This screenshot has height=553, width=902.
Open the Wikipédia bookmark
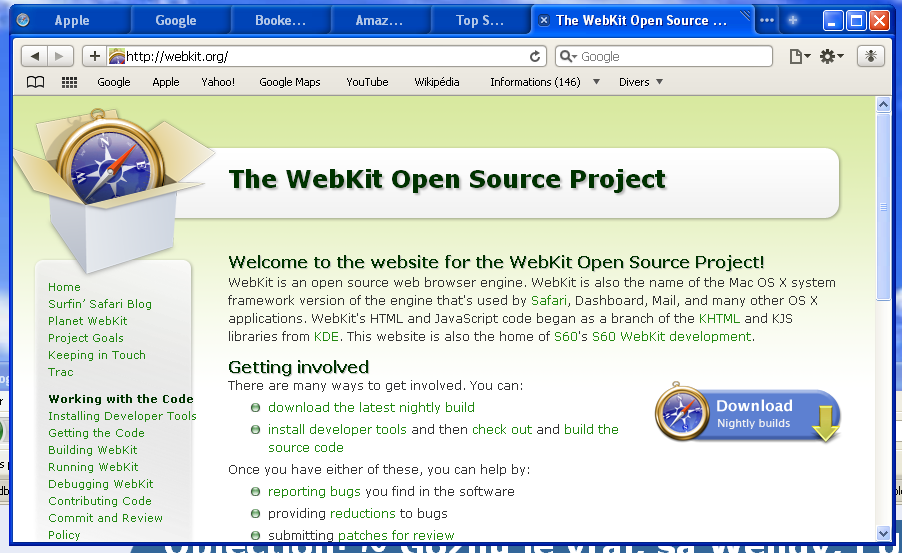437,82
